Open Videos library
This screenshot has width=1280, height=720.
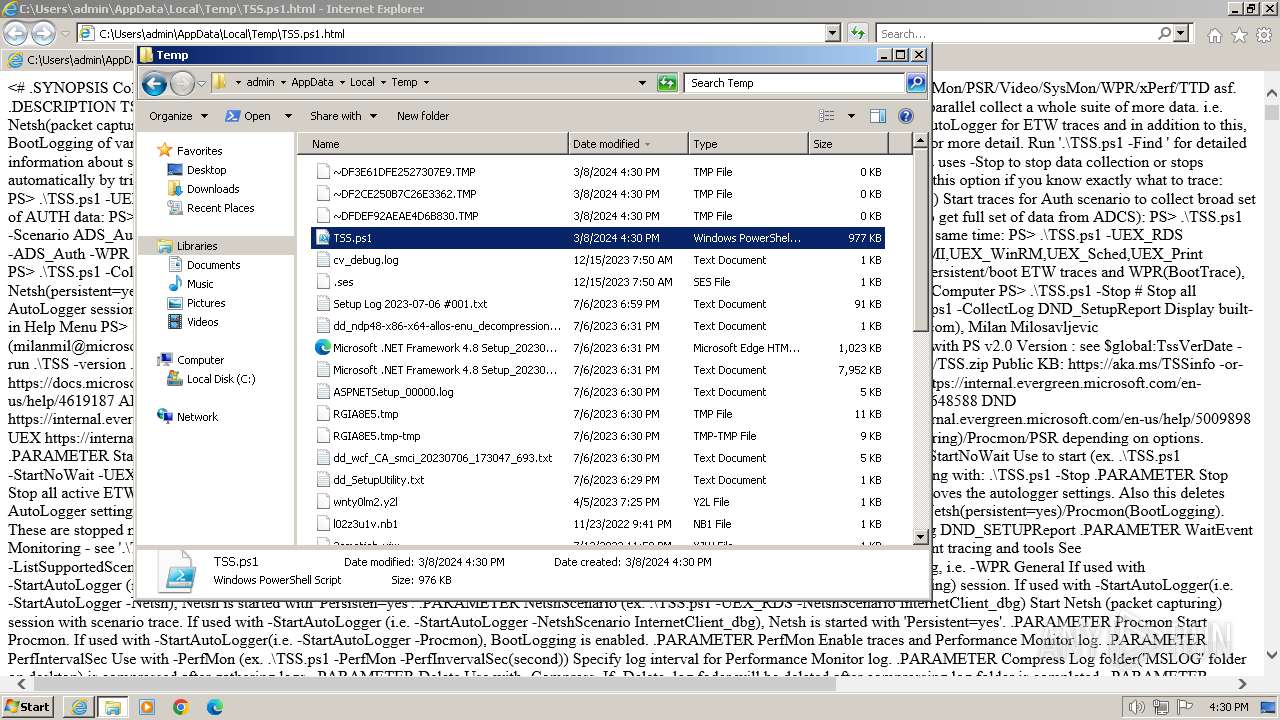pos(202,322)
